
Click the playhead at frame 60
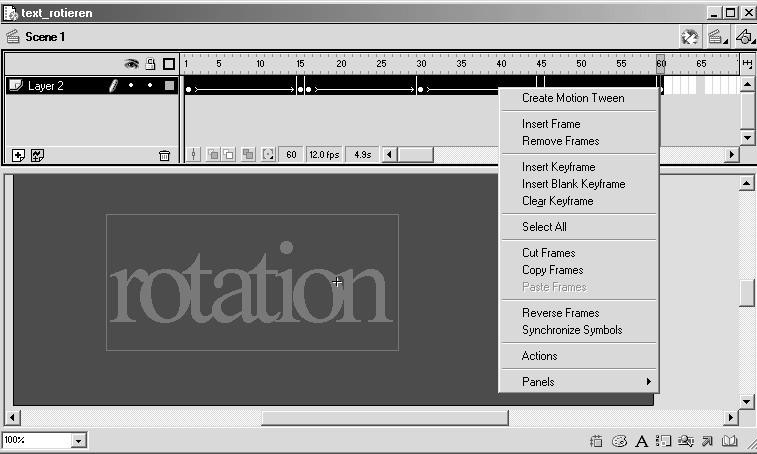click(660, 64)
